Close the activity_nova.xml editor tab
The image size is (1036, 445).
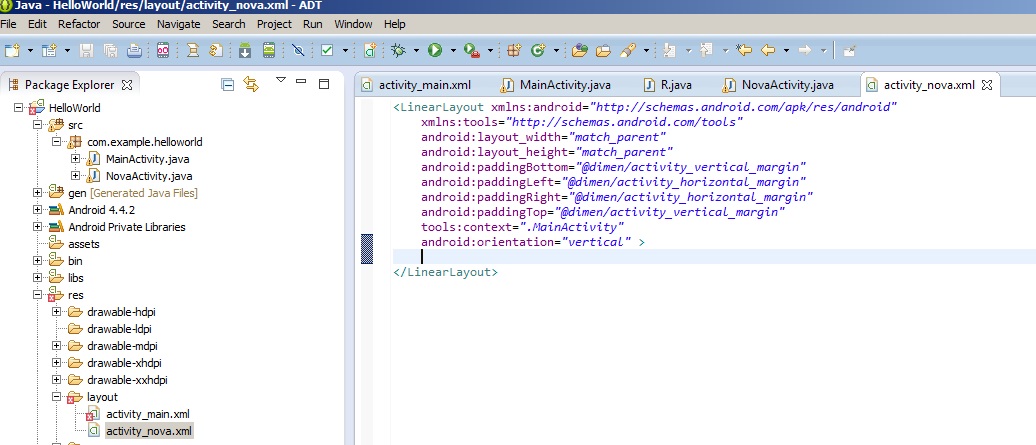tap(987, 85)
